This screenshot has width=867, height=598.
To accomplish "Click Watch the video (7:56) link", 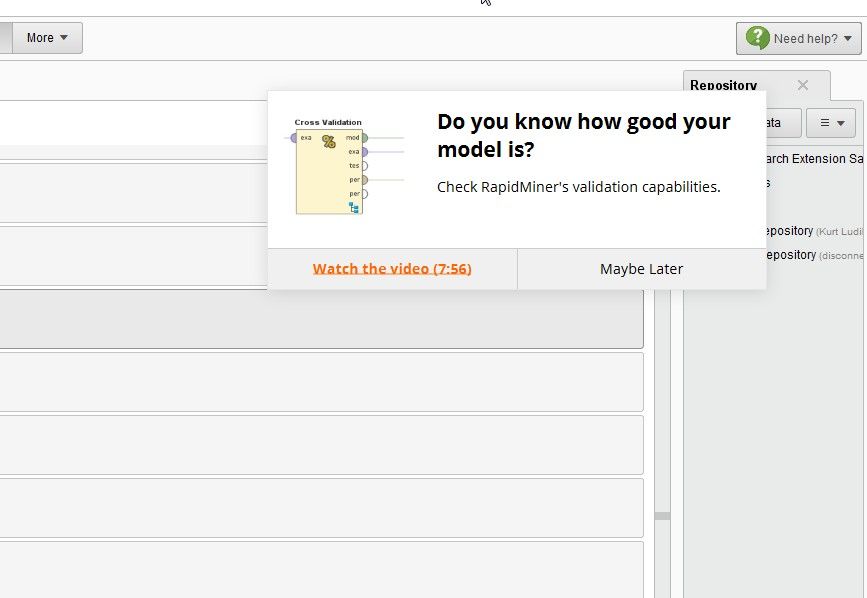I will click(x=392, y=269).
